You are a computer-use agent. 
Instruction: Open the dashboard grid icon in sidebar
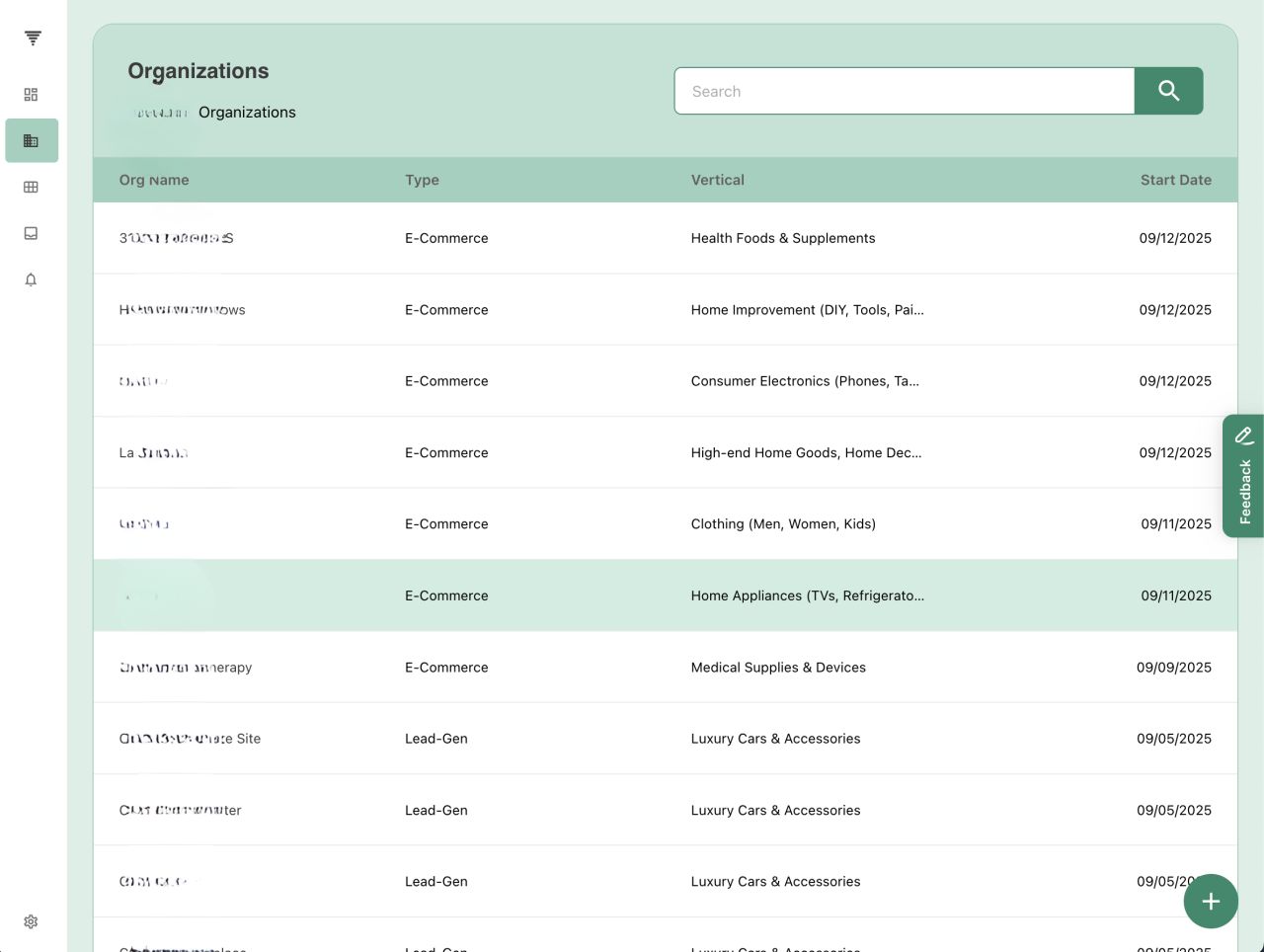(31, 95)
